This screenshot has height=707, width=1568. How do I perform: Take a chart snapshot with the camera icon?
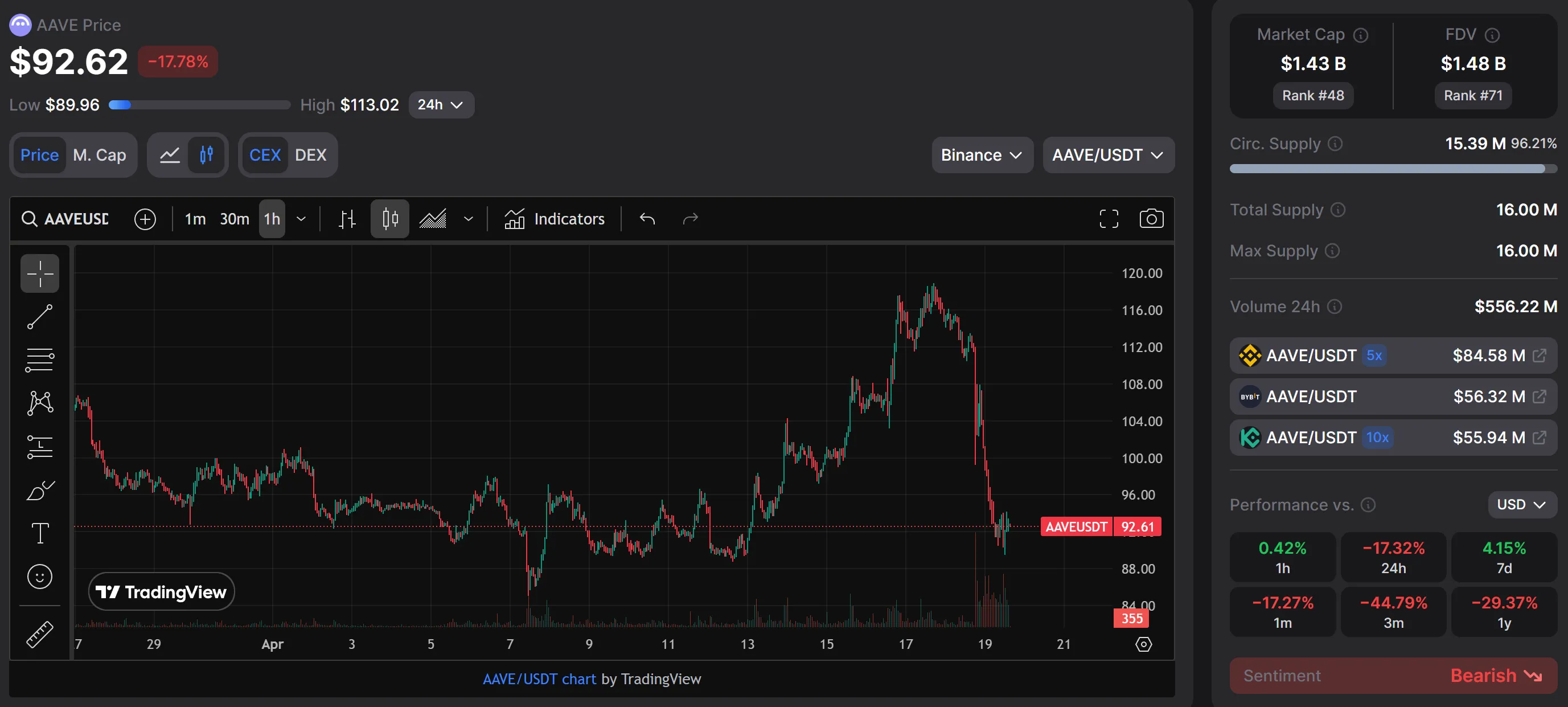tap(1151, 219)
